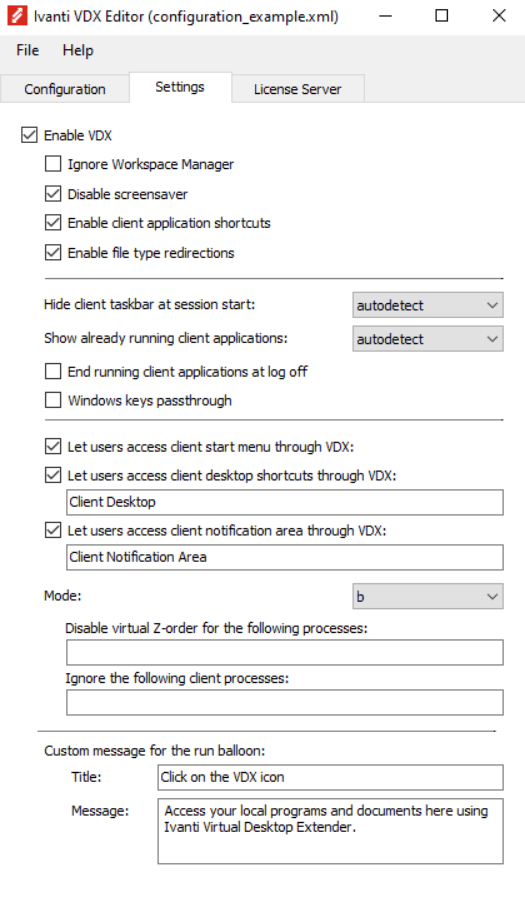525x904 pixels.
Task: Toggle the Disable screensaver checkbox
Action: point(53,194)
